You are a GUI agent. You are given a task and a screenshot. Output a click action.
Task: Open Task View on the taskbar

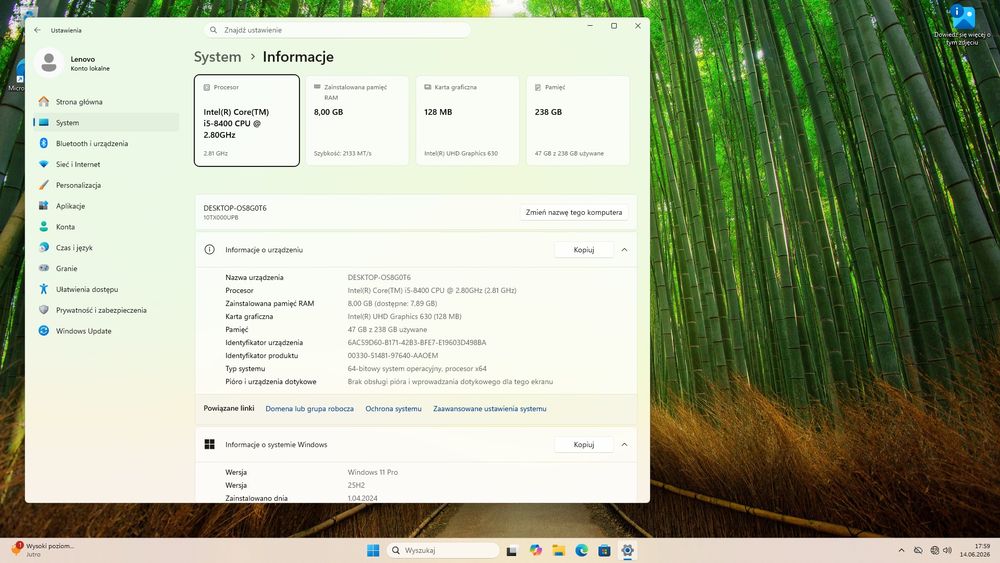point(511,551)
